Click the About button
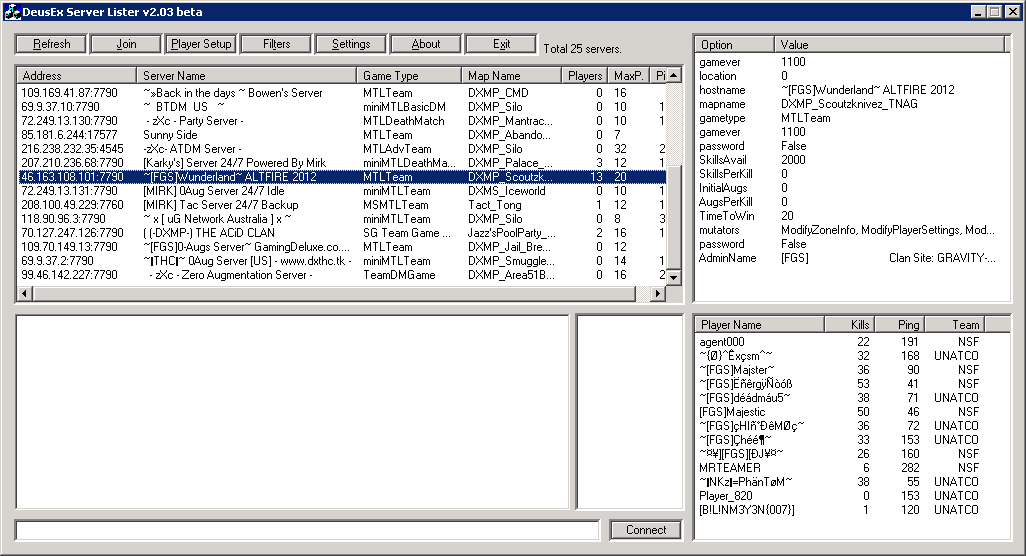Image resolution: width=1026 pixels, height=556 pixels. [426, 44]
